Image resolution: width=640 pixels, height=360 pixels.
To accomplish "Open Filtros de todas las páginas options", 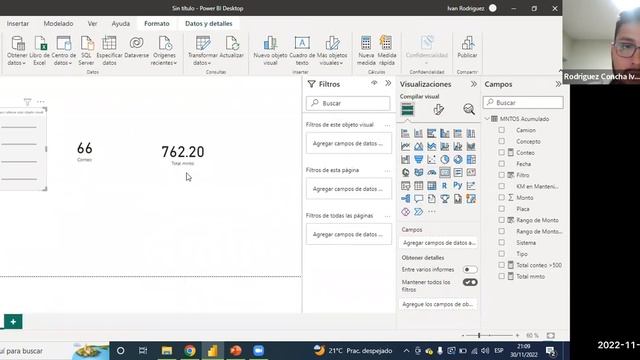I will pos(387,216).
